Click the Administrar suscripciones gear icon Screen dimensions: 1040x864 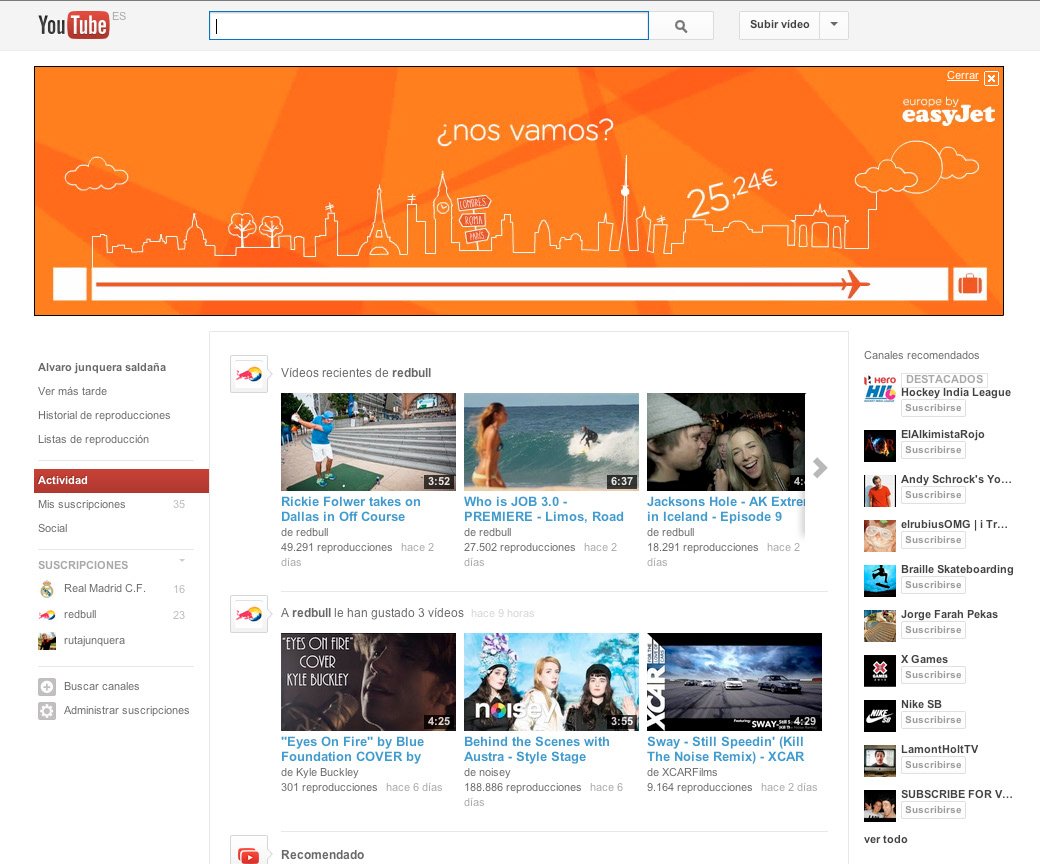pyautogui.click(x=46, y=711)
